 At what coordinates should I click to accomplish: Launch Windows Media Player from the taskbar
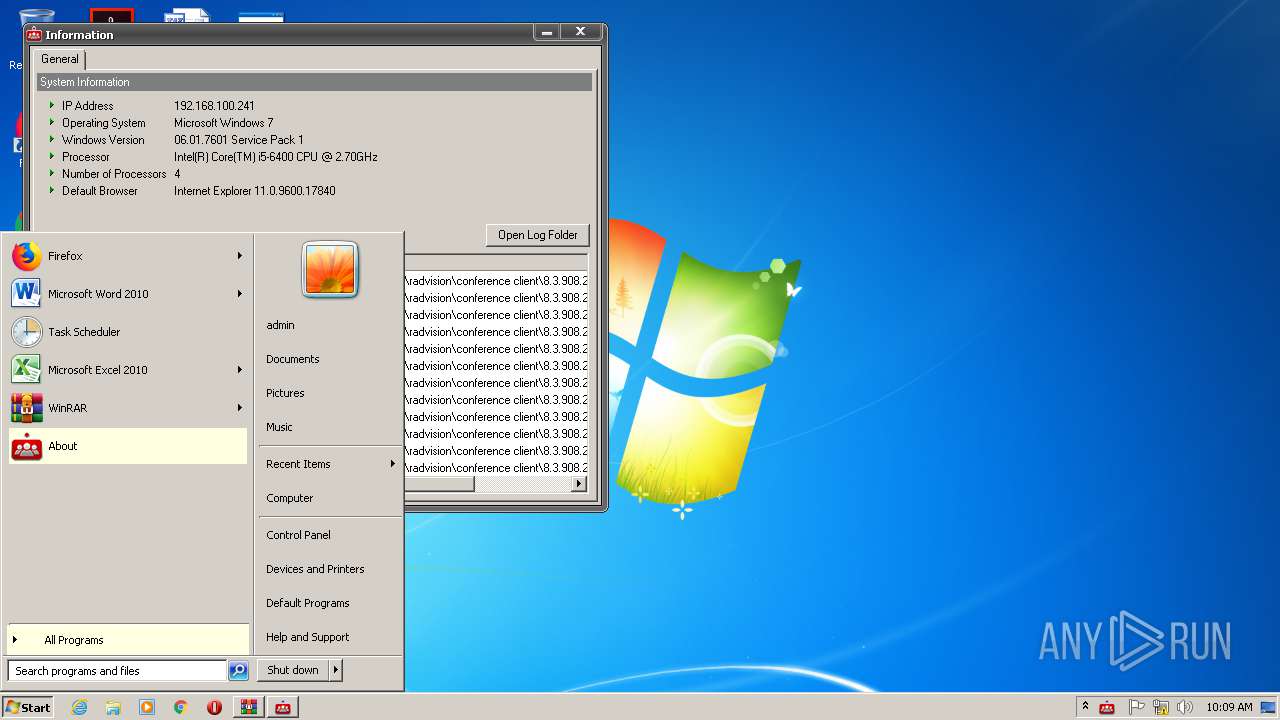coord(147,707)
